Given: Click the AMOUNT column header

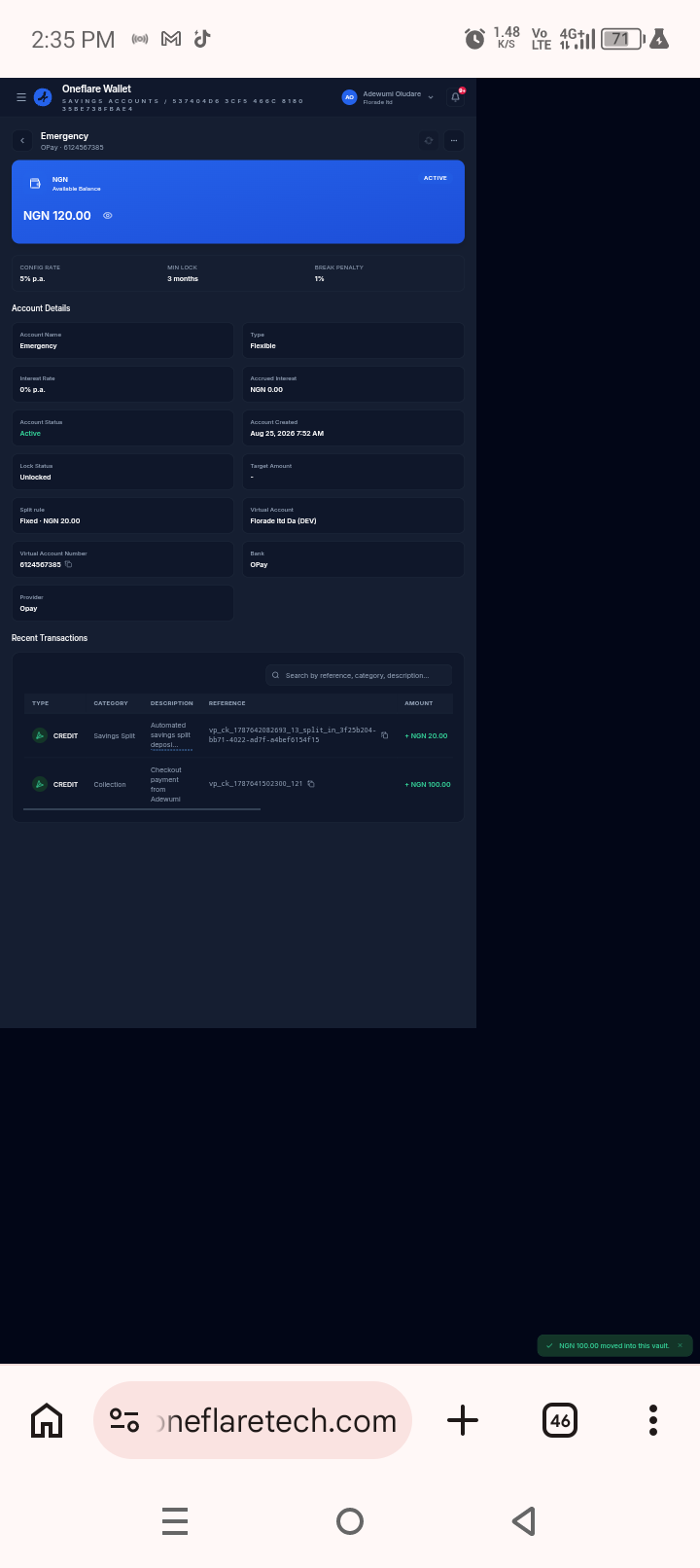Looking at the screenshot, I should click(x=419, y=703).
